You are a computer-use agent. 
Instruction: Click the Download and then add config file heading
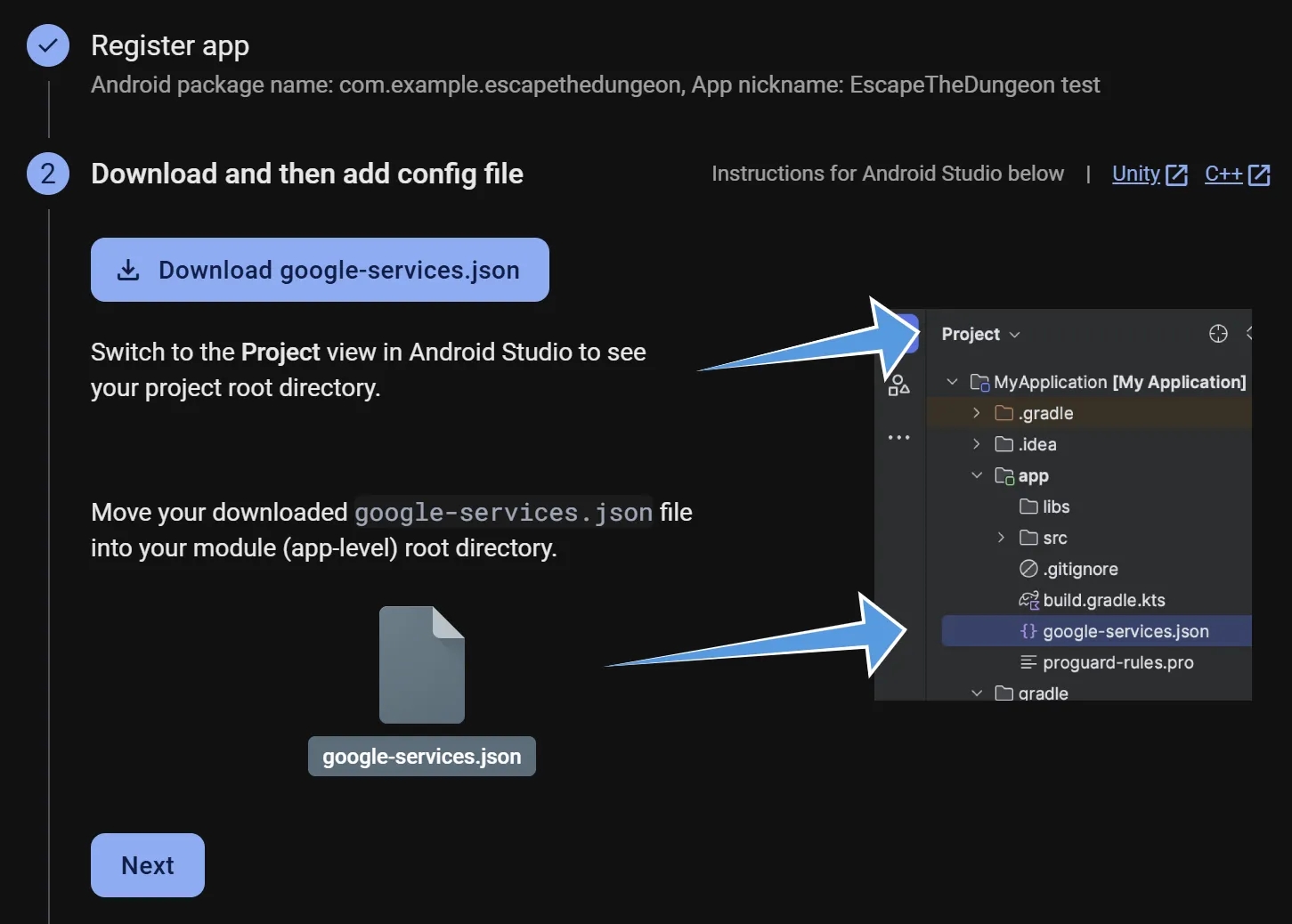pyautogui.click(x=307, y=174)
